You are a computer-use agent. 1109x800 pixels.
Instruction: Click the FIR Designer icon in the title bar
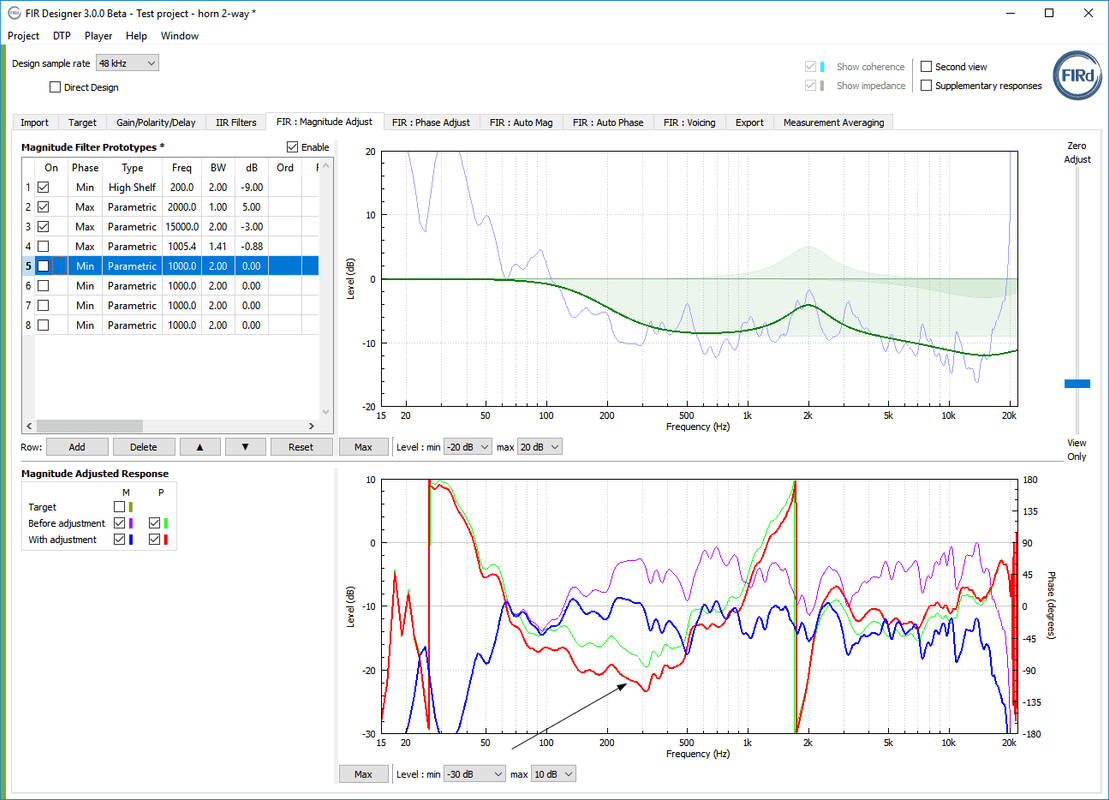click(16, 13)
